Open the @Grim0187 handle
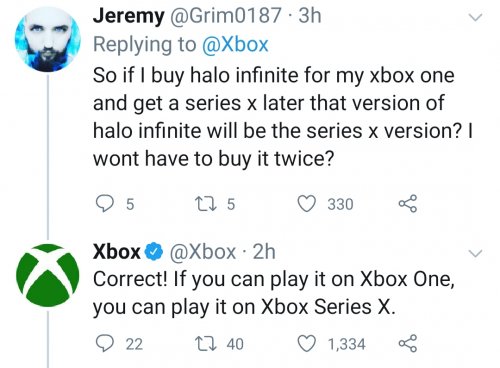Image resolution: width=500 pixels, height=368 pixels. [226, 16]
